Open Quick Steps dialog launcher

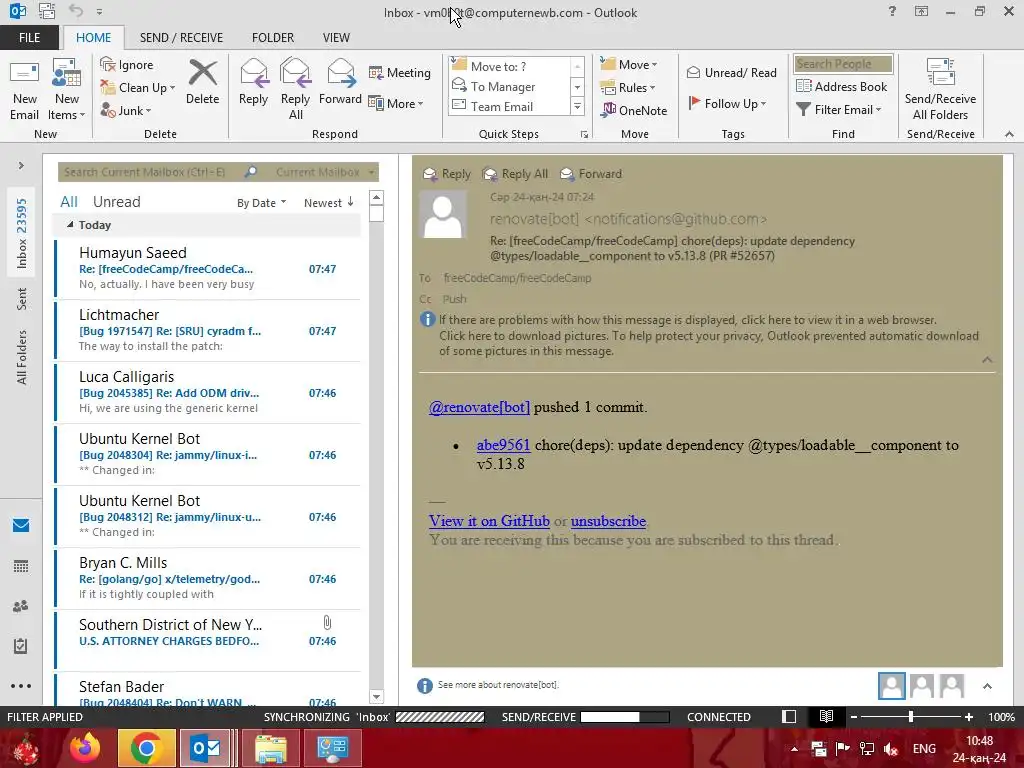click(584, 135)
